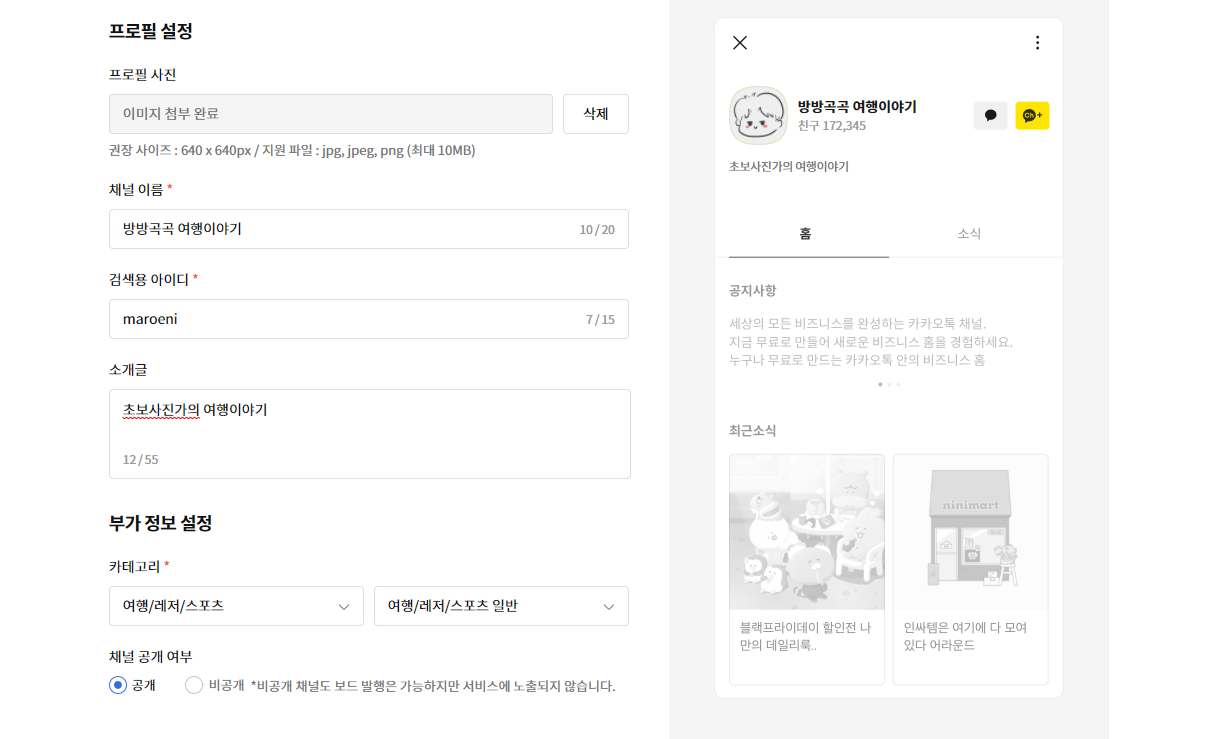Image resolution: width=1229 pixels, height=739 pixels.
Task: Close the channel preview with the X icon
Action: 739,43
